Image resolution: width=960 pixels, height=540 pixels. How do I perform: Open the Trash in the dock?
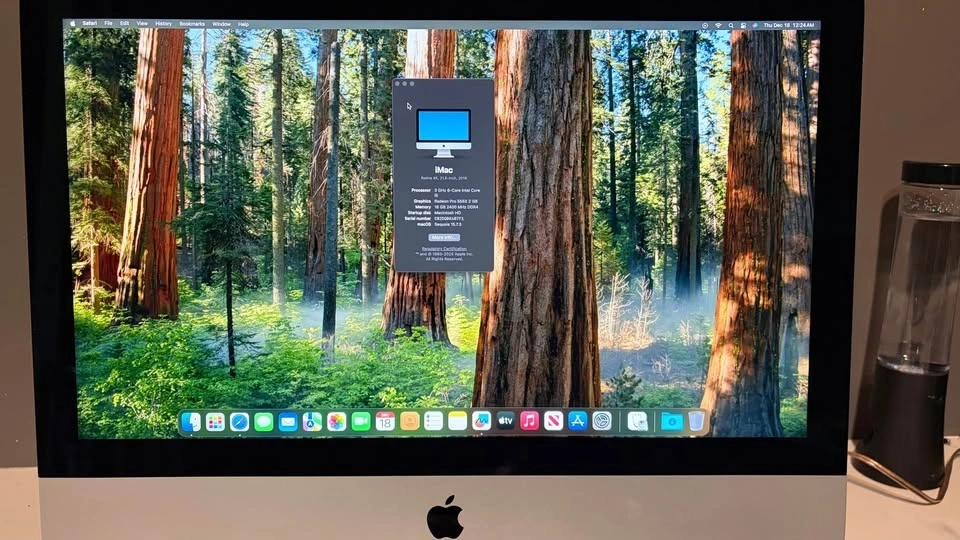click(696, 421)
